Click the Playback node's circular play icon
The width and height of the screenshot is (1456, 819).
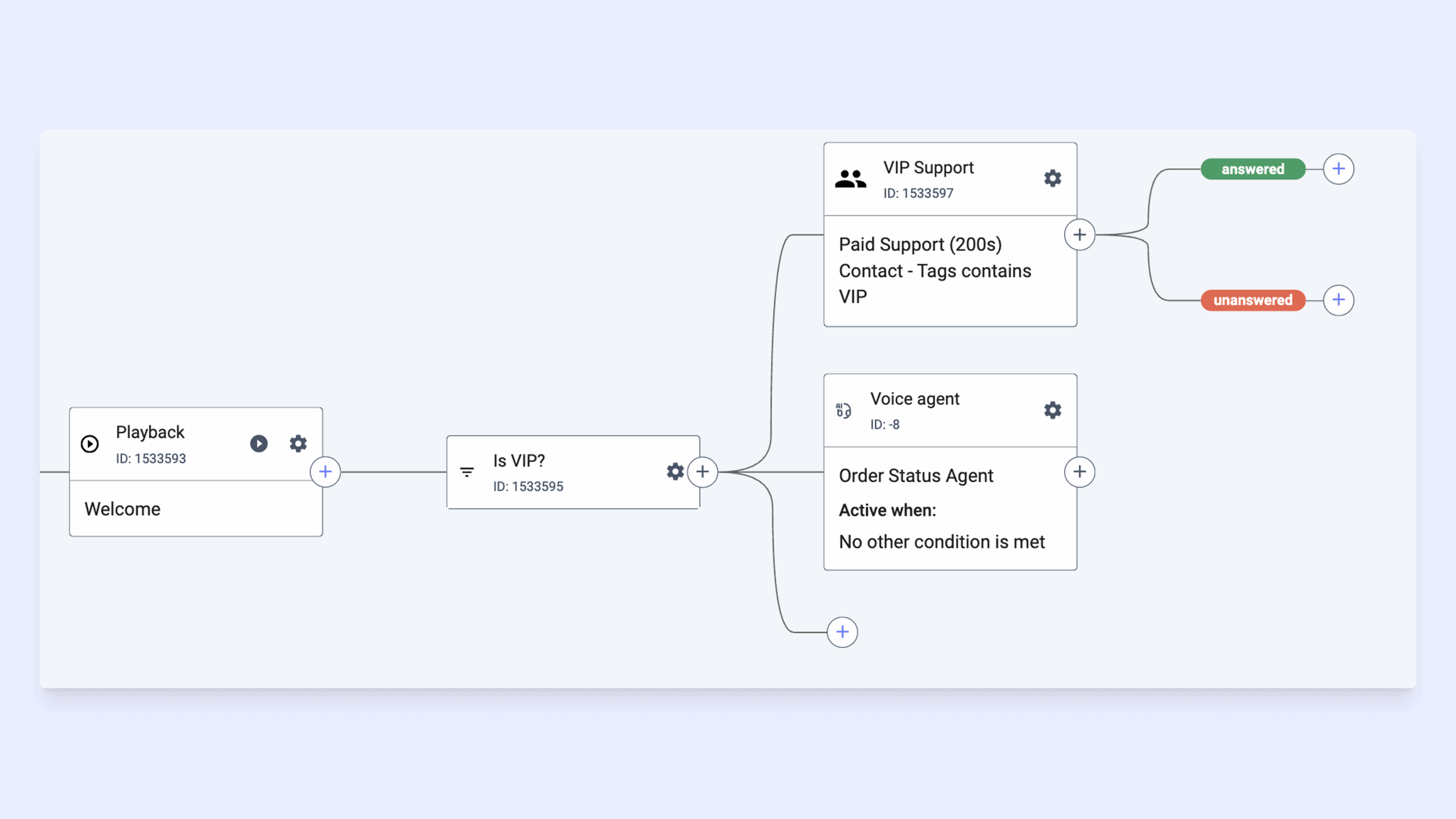pyautogui.click(x=90, y=444)
